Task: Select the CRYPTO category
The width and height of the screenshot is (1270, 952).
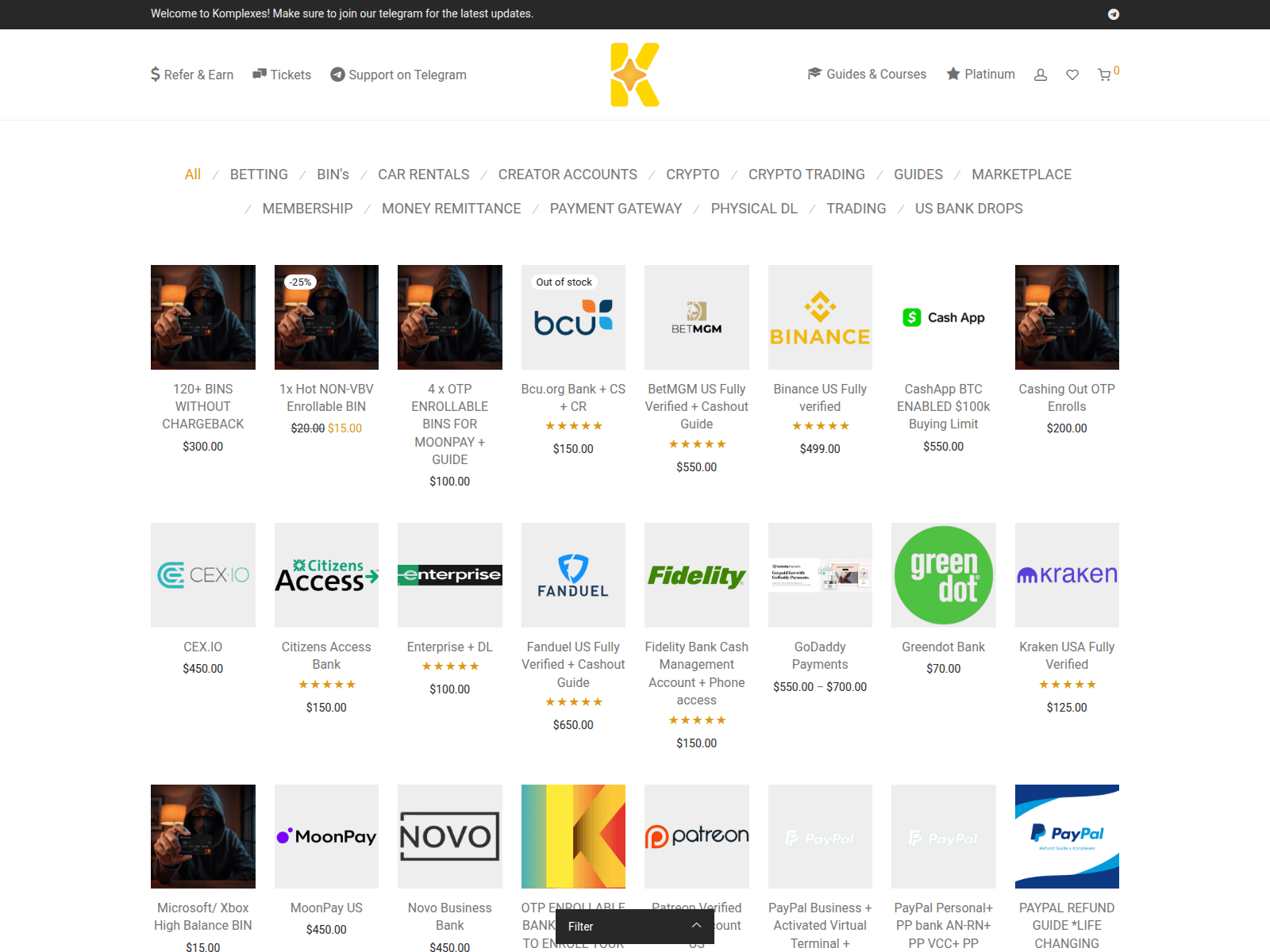Action: click(693, 175)
